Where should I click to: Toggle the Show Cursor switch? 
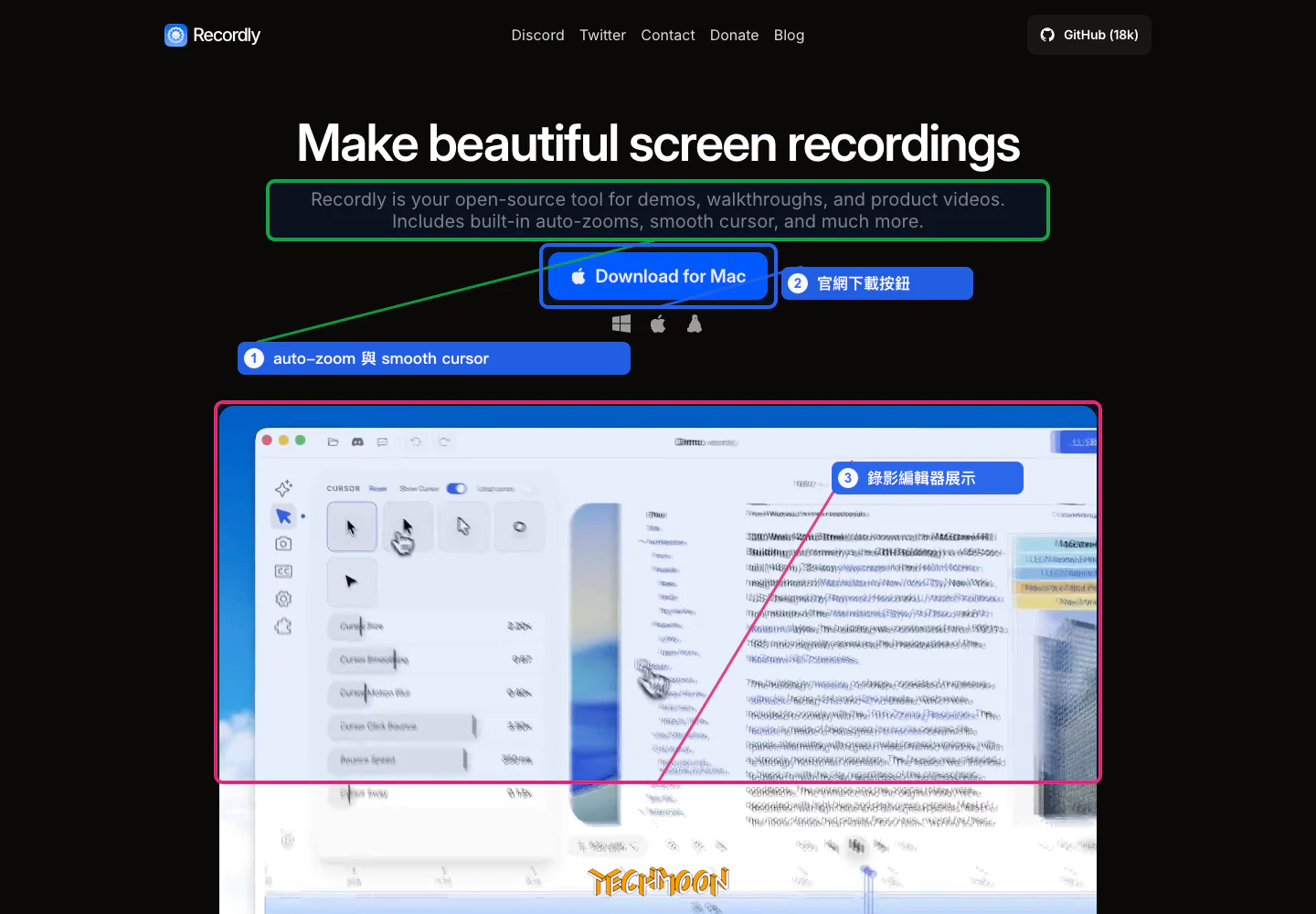(456, 488)
